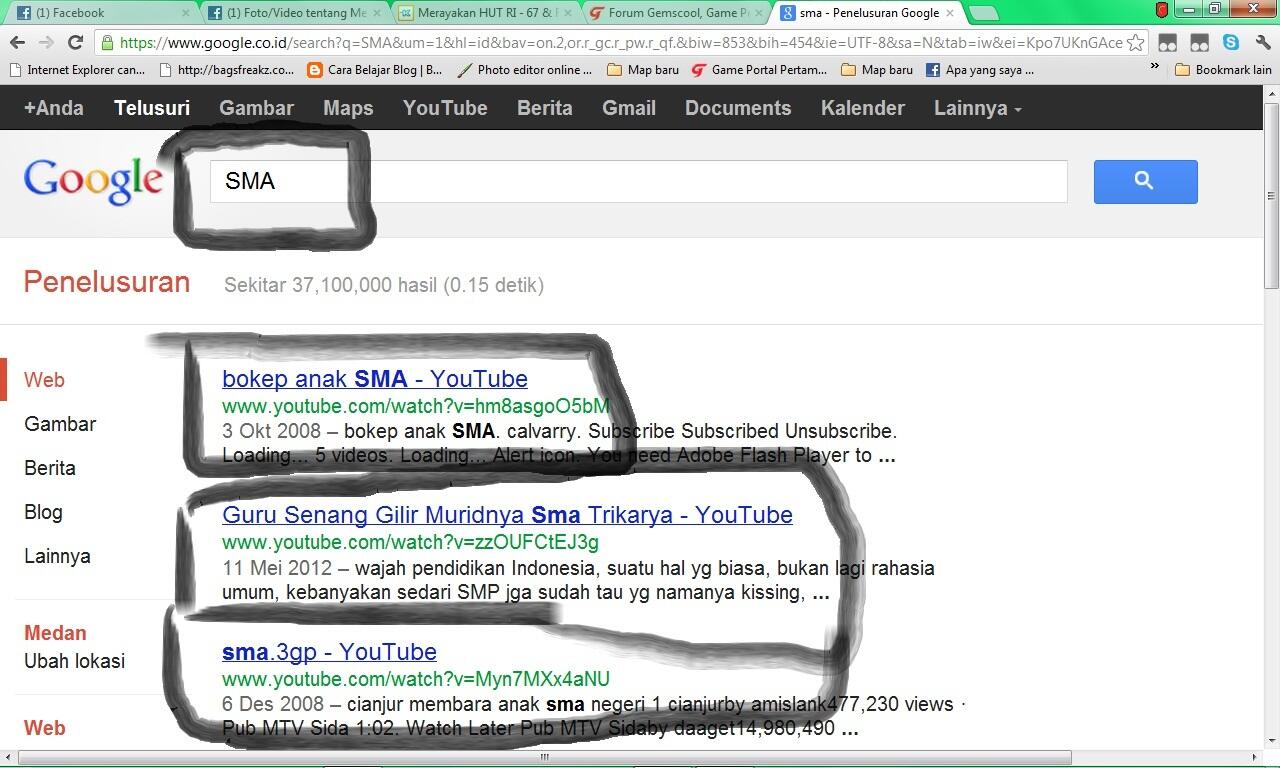Open Berita in the top black bar

click(545, 108)
